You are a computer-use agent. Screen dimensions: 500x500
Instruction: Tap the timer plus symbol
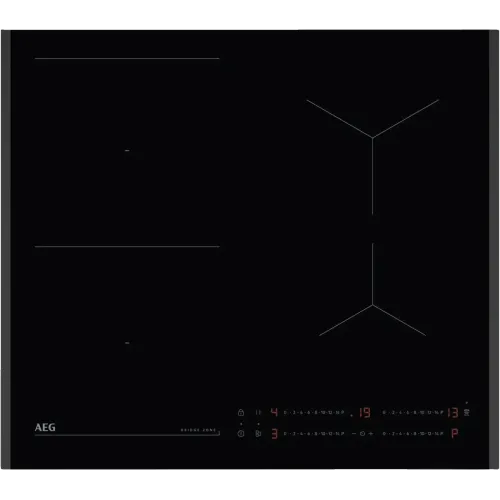click(x=371, y=434)
